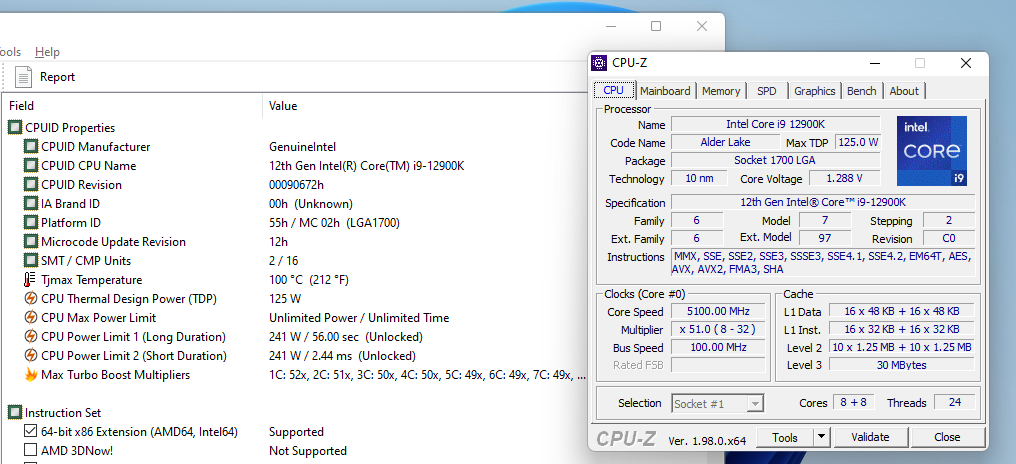Click the Instruction Set chip icon

tap(15, 413)
